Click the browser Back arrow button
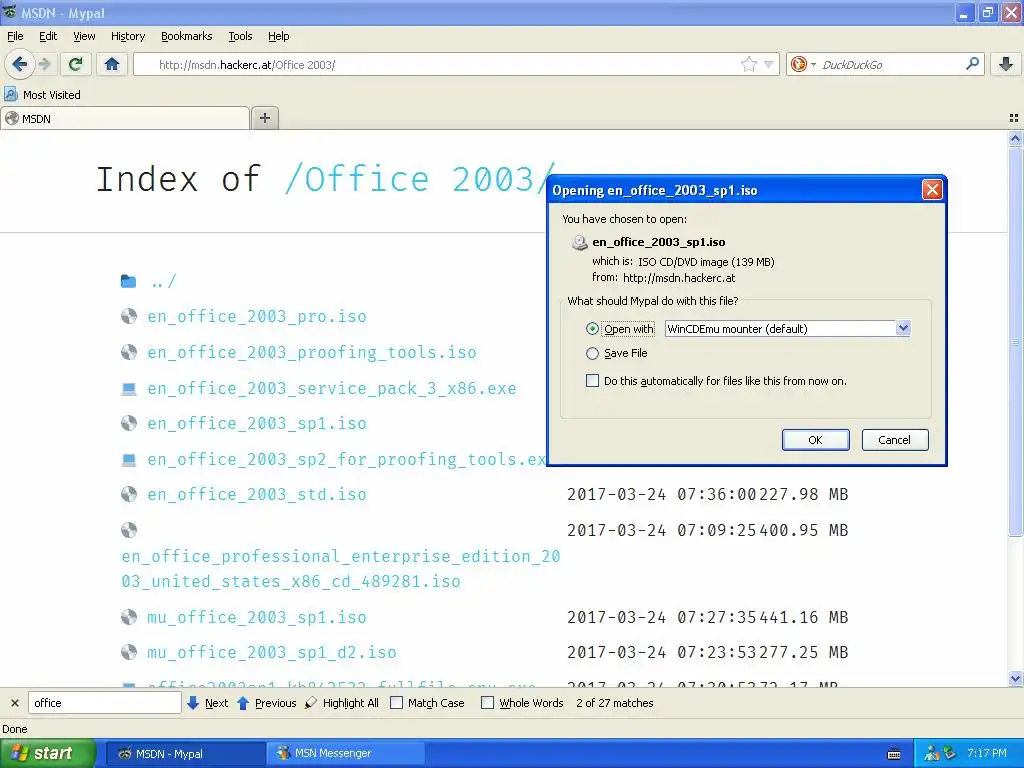Screen dimensions: 1024x768 pyautogui.click(x=20, y=64)
